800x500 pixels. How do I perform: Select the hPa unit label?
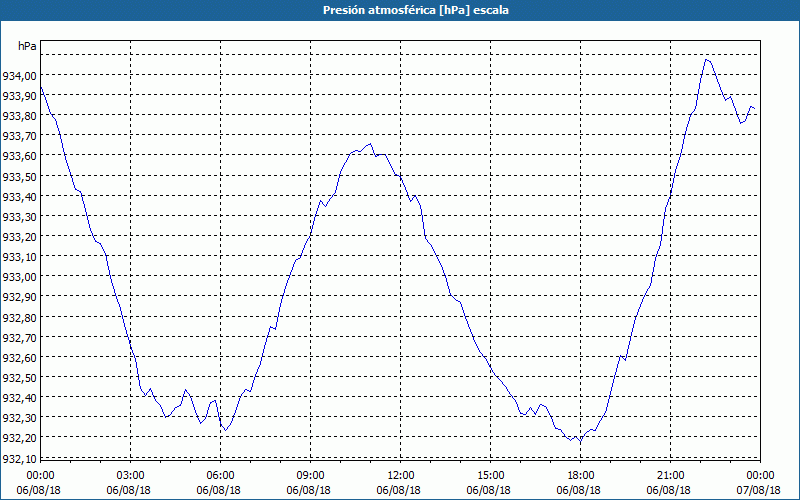pos(27,46)
